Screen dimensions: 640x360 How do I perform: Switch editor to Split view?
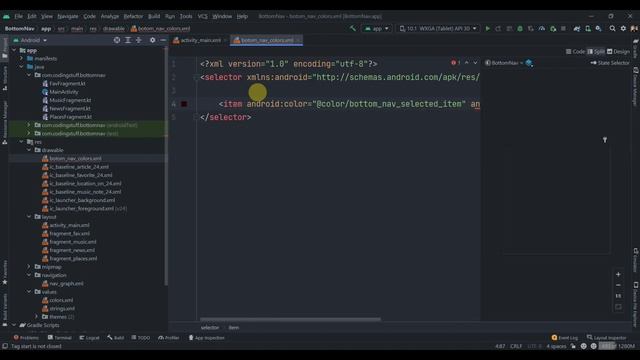596,51
